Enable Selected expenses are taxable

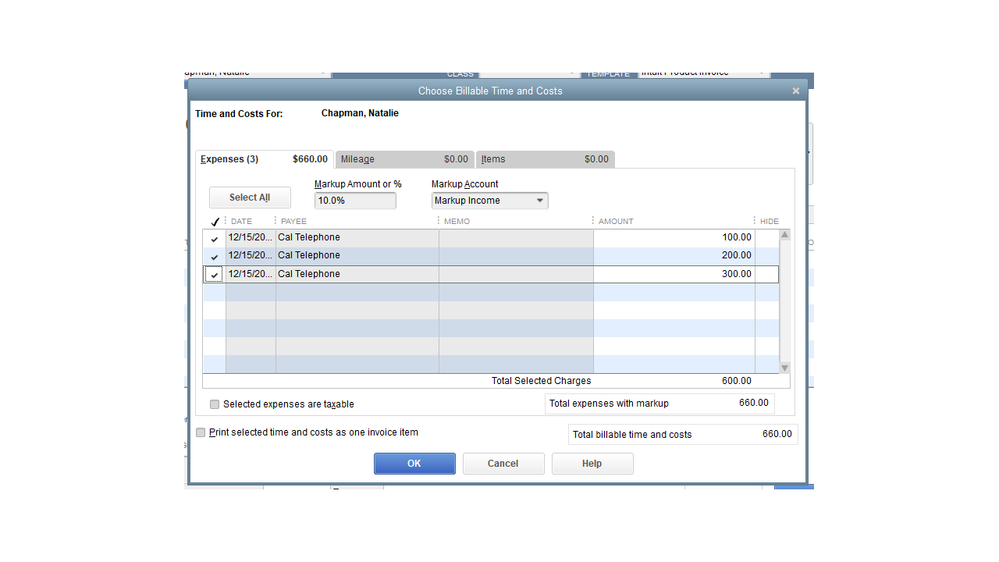tap(215, 405)
